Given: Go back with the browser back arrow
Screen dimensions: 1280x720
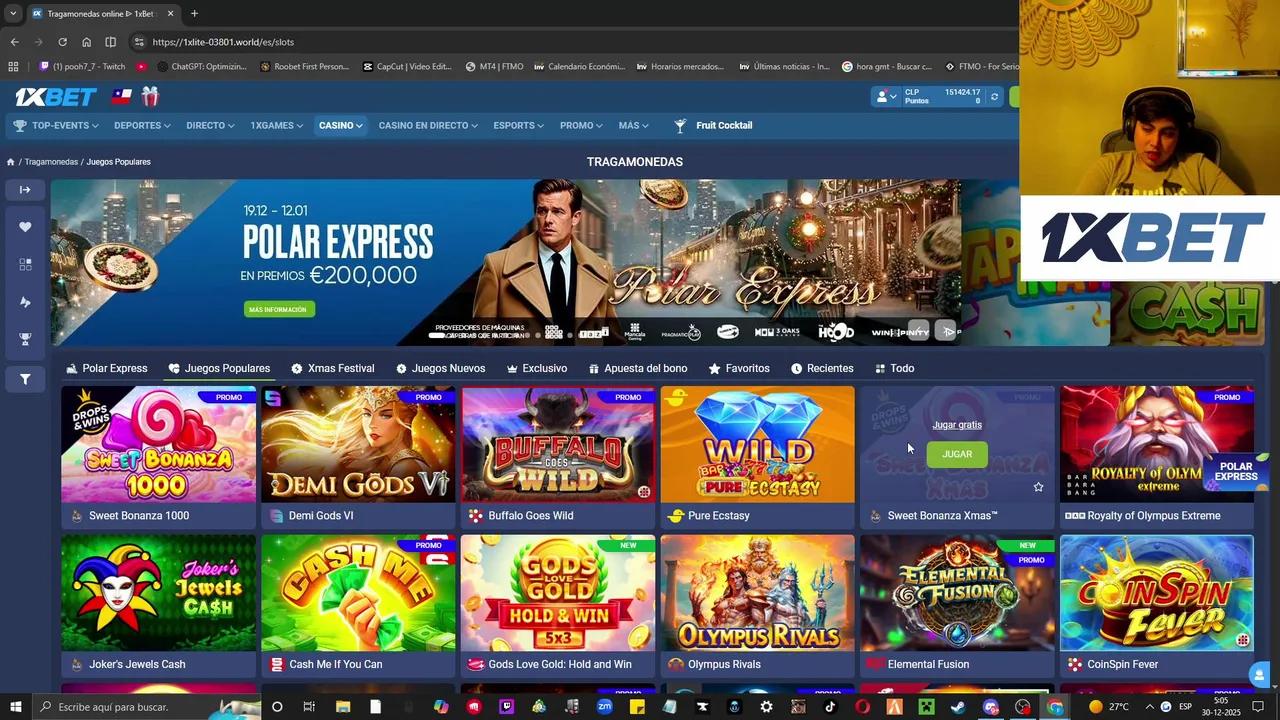Looking at the screenshot, I should tap(14, 42).
